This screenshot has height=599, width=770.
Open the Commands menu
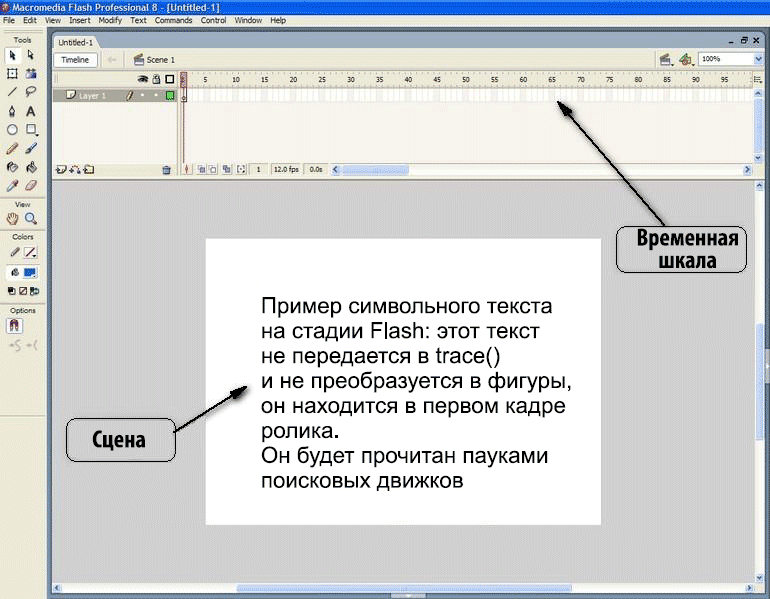click(x=173, y=20)
